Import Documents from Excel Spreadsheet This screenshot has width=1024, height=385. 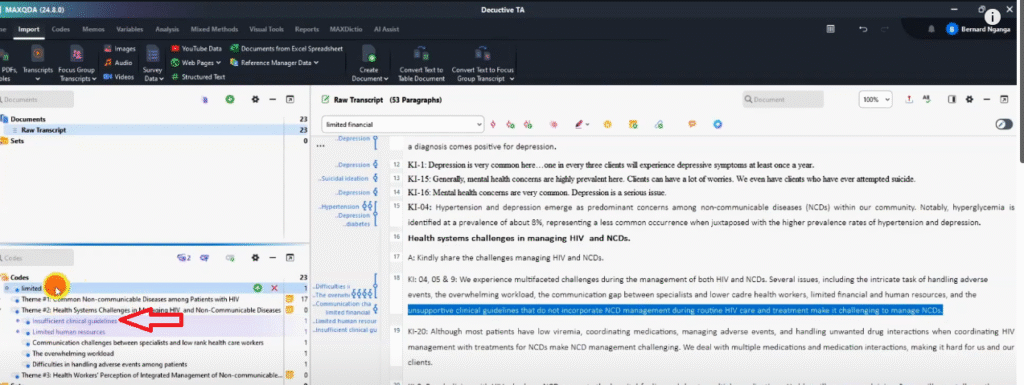(286, 49)
